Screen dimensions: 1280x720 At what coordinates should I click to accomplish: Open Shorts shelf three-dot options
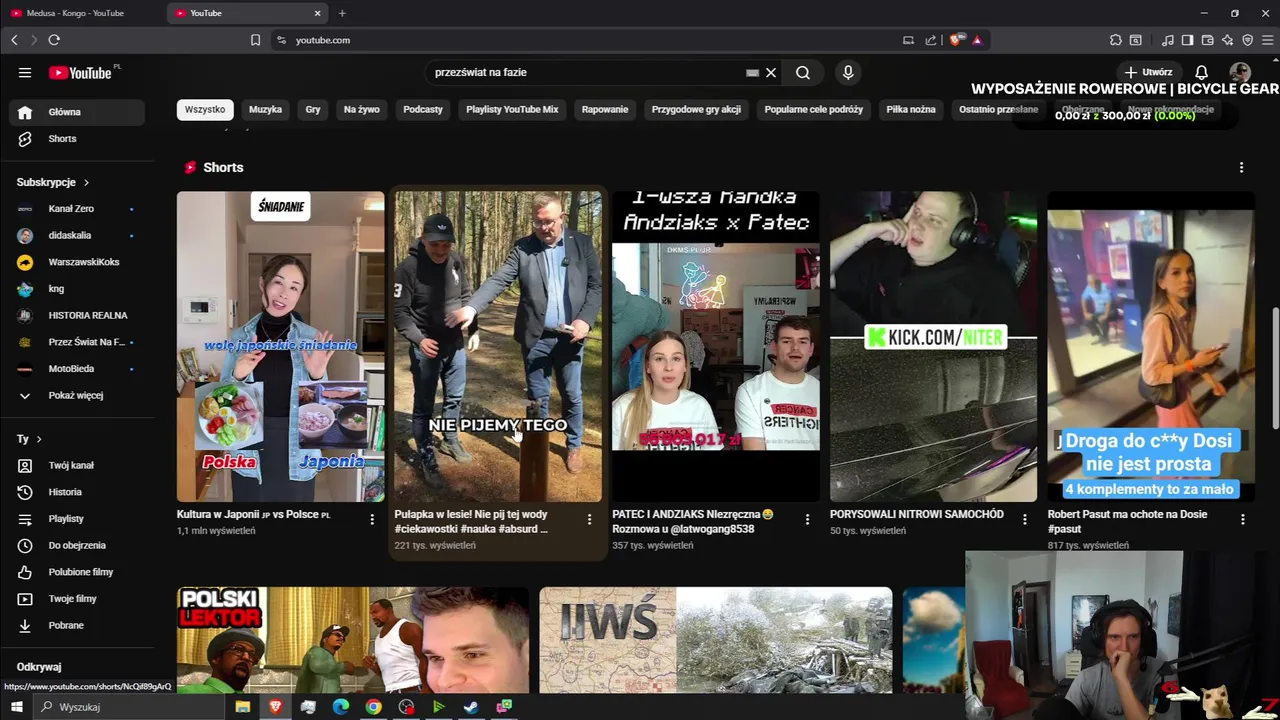click(1241, 167)
